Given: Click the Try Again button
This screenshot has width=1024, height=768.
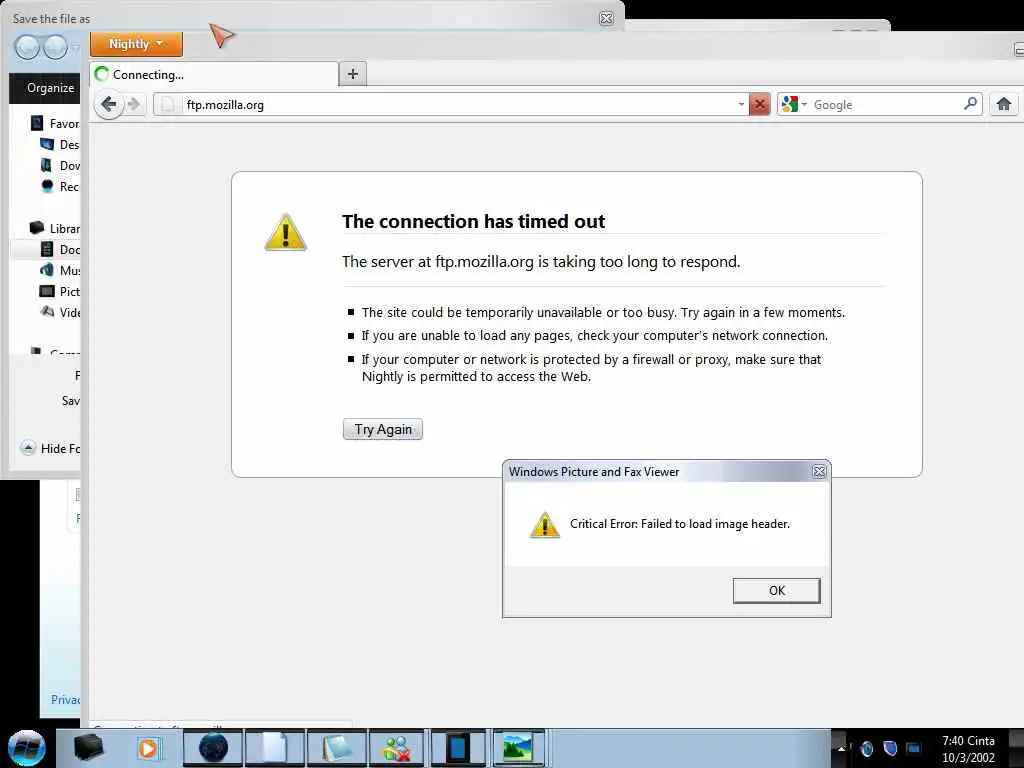Looking at the screenshot, I should (x=383, y=429).
